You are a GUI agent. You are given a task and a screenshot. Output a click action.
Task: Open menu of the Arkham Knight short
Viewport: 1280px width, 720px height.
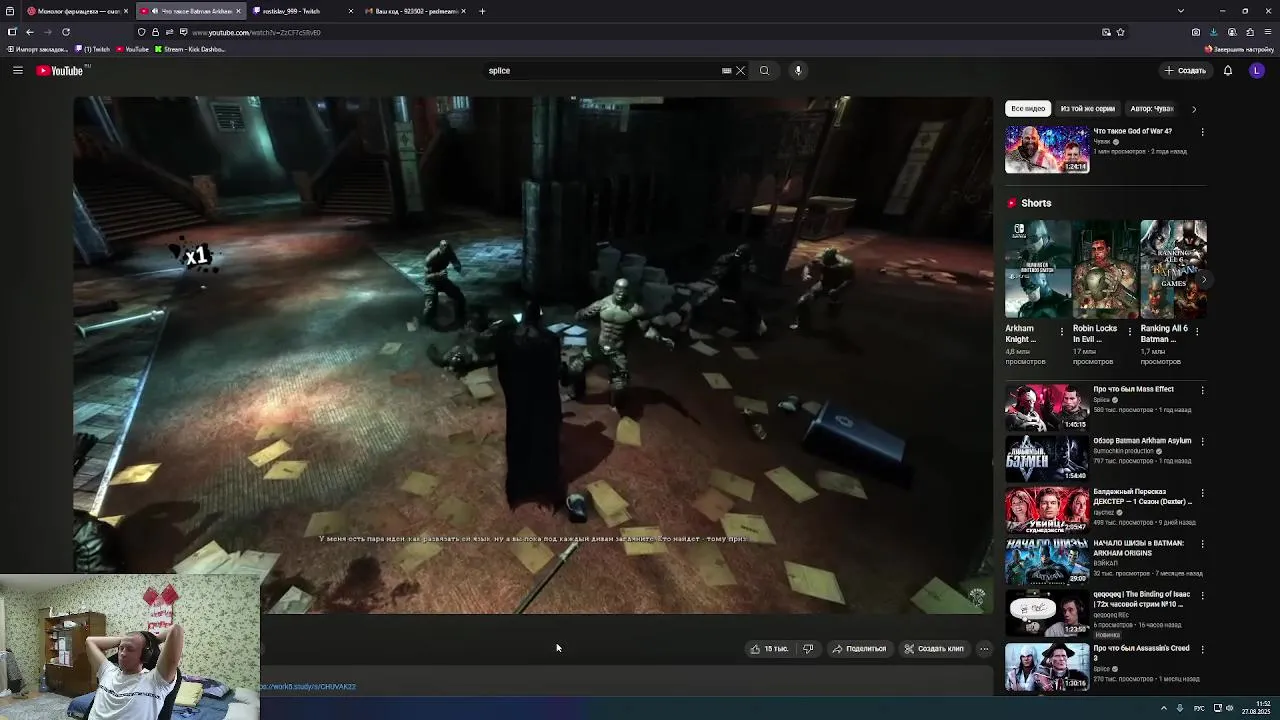[x=1062, y=331]
